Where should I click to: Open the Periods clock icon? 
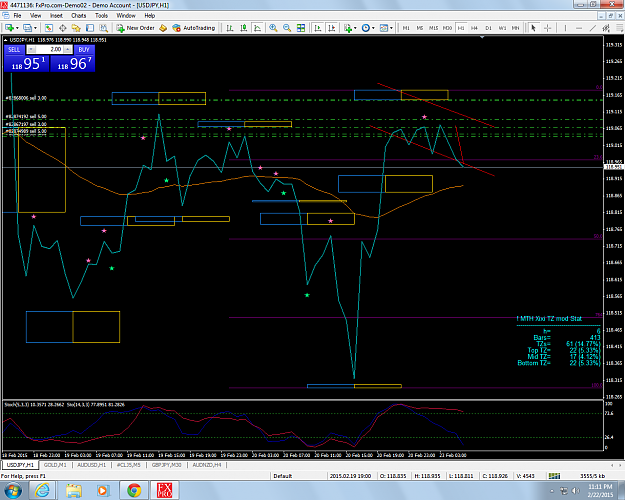point(366,28)
